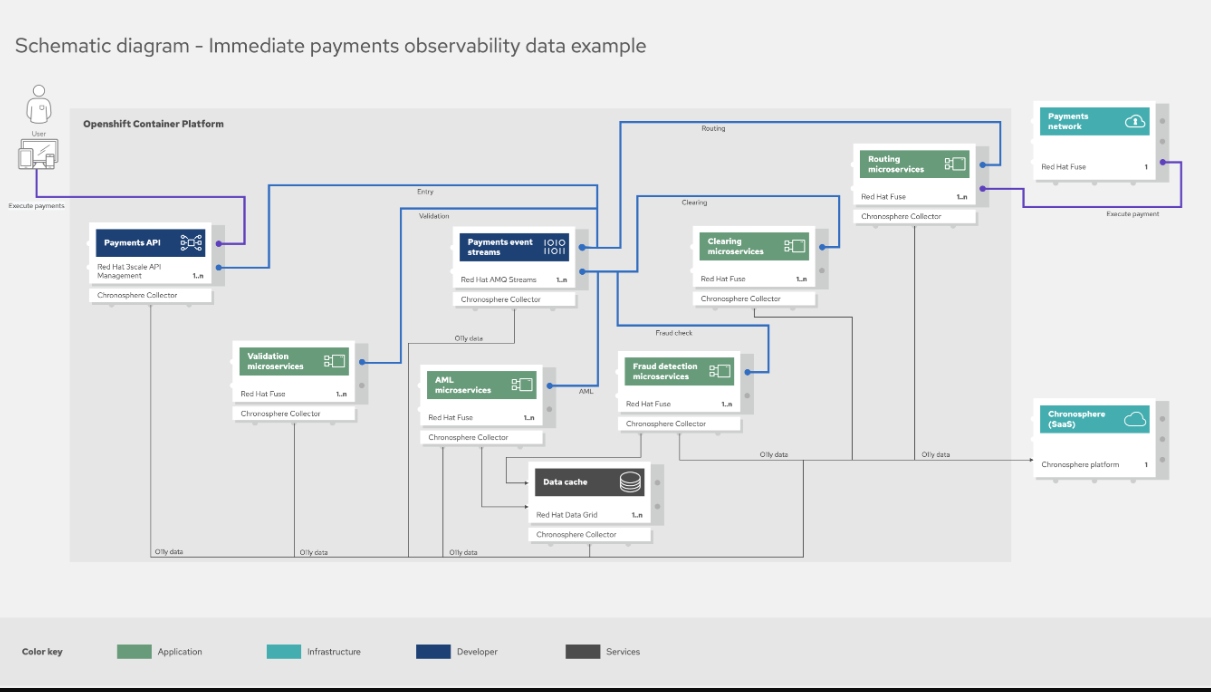Click 'Red Hat Fuse' under Fraud detection
Screen dimensions: 1211x692
648,404
